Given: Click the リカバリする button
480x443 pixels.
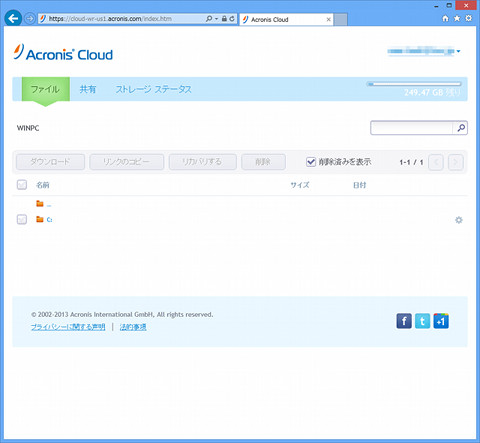Looking at the screenshot, I should coord(203,162).
